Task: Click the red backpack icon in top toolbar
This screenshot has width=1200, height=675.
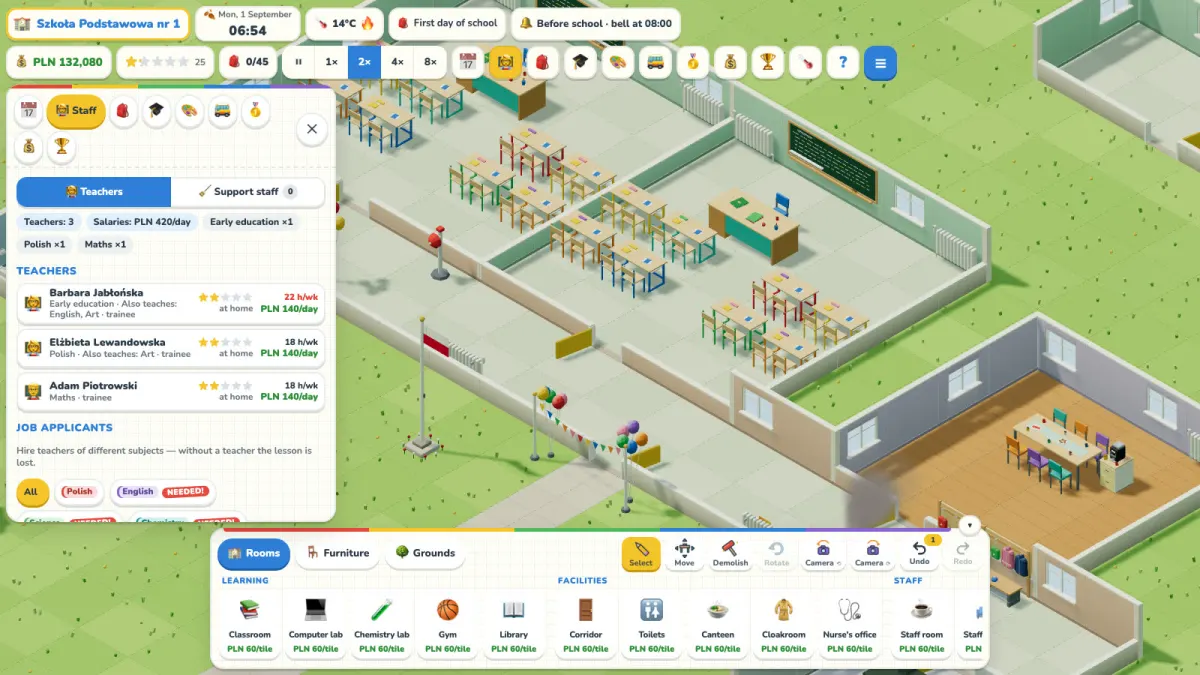Action: pos(542,62)
